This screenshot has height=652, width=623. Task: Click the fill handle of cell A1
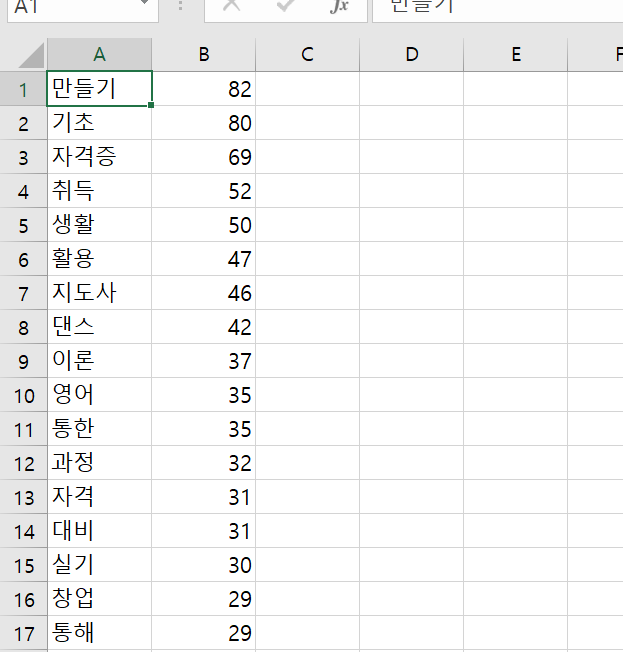151,105
